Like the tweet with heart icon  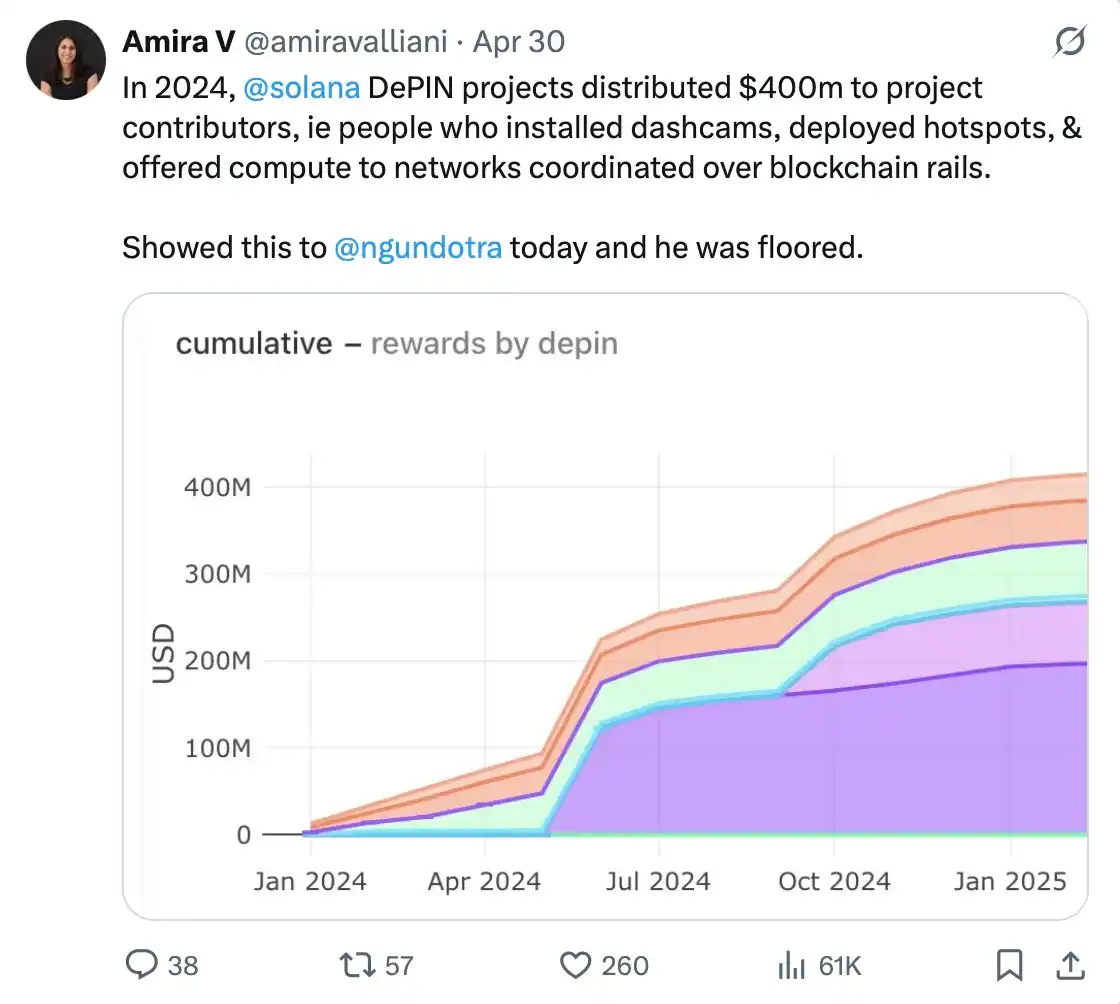tap(574, 964)
